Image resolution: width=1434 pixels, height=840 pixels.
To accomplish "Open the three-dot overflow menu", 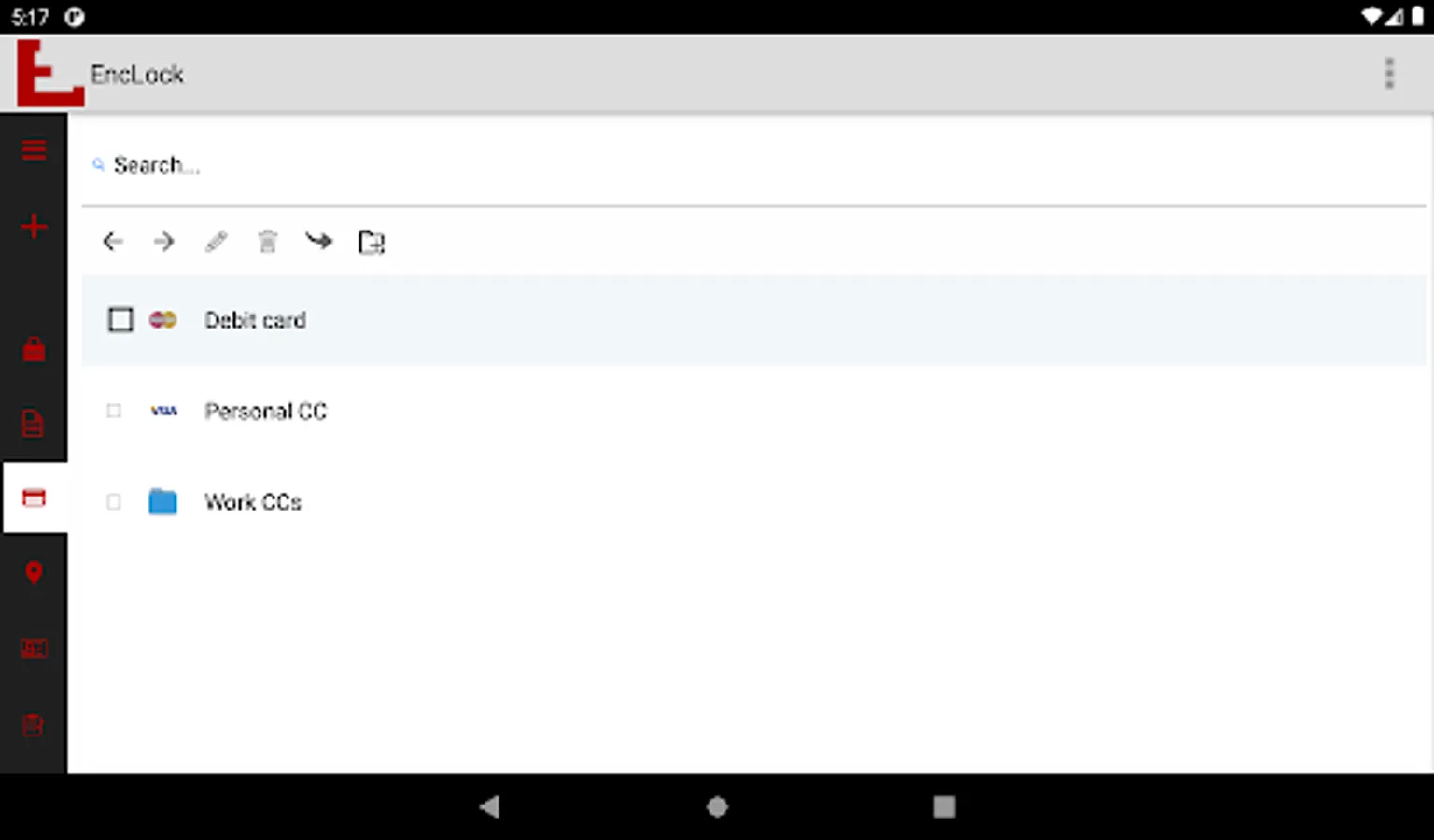I will (x=1389, y=74).
